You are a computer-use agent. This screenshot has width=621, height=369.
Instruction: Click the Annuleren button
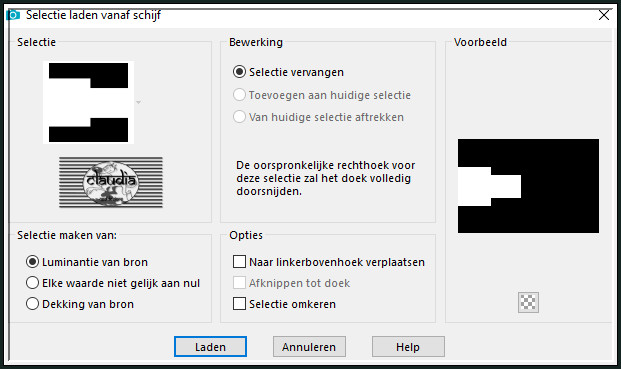point(309,347)
